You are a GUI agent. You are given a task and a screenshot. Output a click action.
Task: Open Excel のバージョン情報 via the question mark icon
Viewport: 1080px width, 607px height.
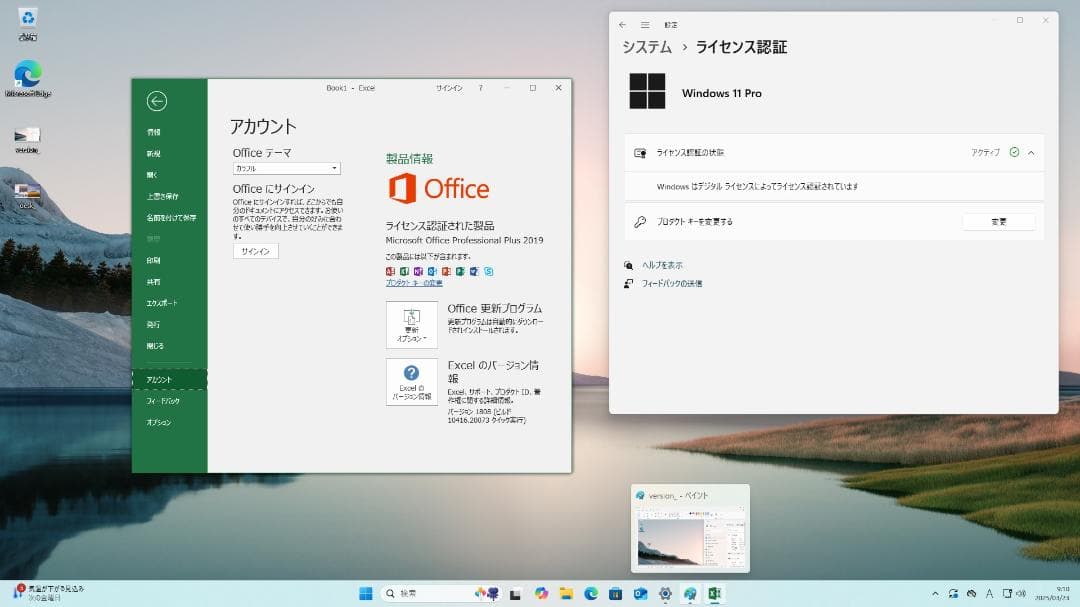(413, 379)
